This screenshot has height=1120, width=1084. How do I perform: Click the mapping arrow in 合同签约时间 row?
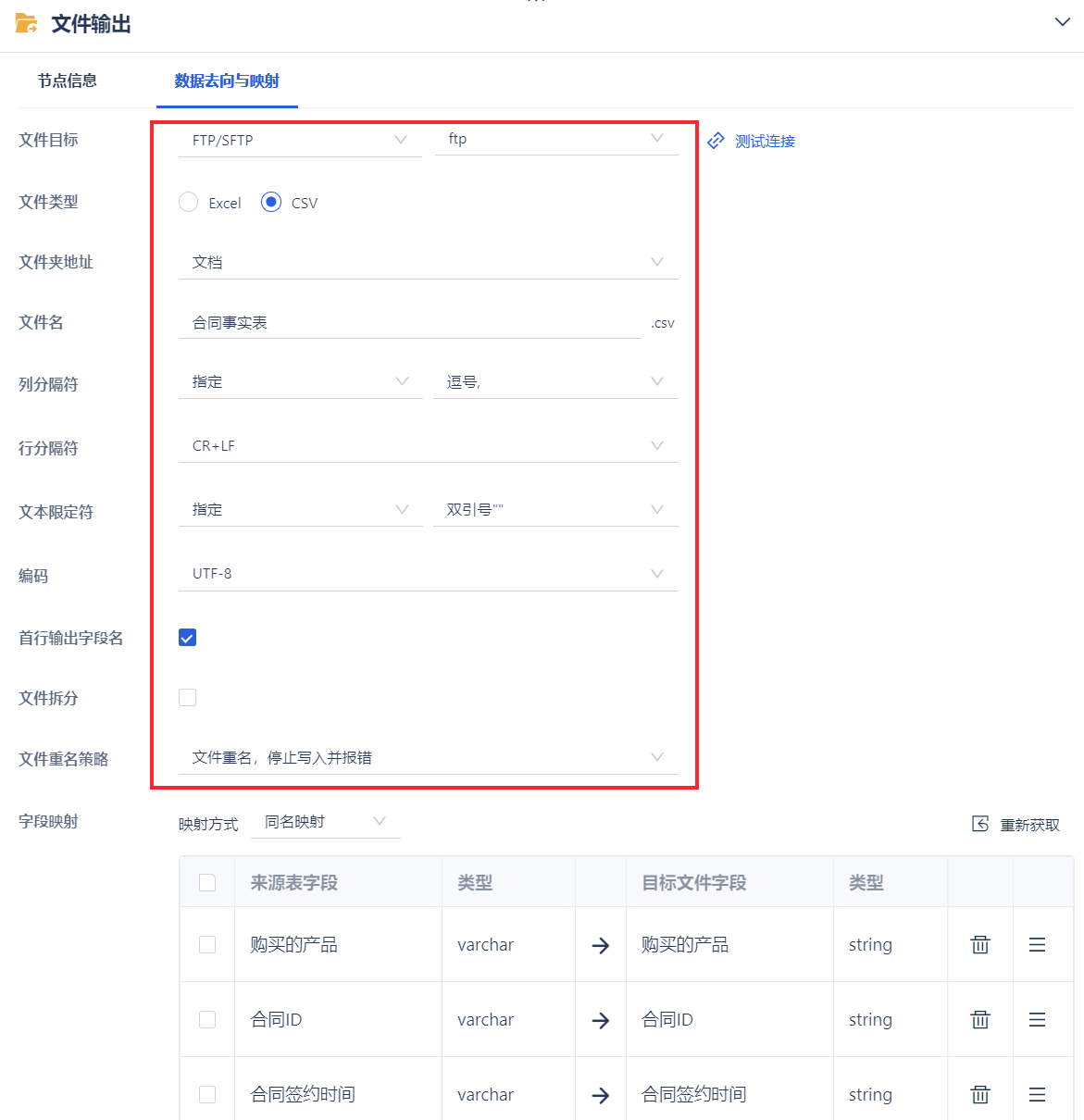pyautogui.click(x=601, y=1095)
